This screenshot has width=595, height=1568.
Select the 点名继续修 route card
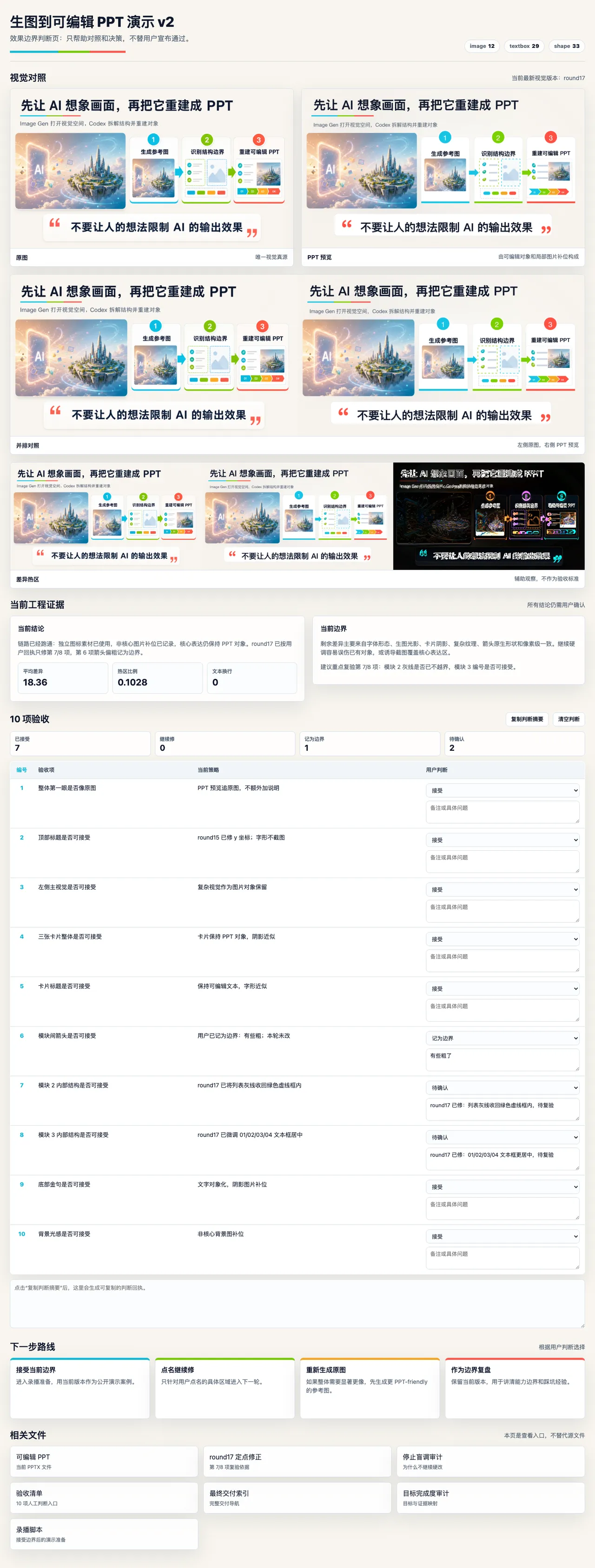[x=225, y=1388]
